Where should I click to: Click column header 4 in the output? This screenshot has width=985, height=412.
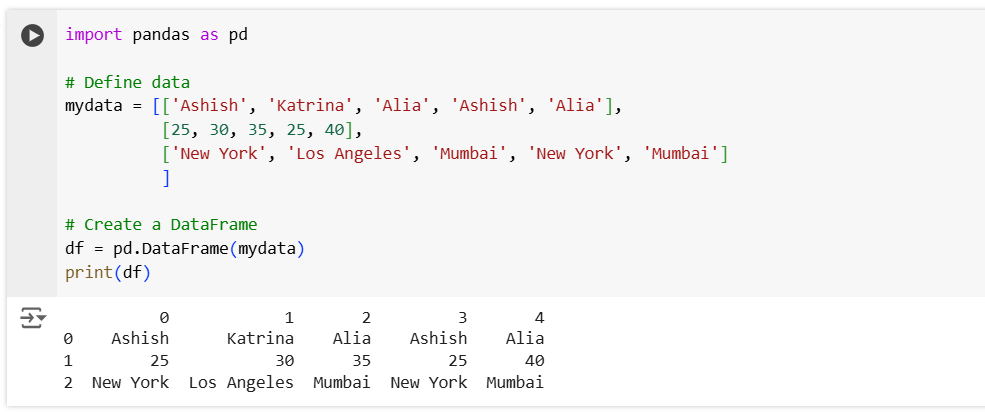point(539,318)
